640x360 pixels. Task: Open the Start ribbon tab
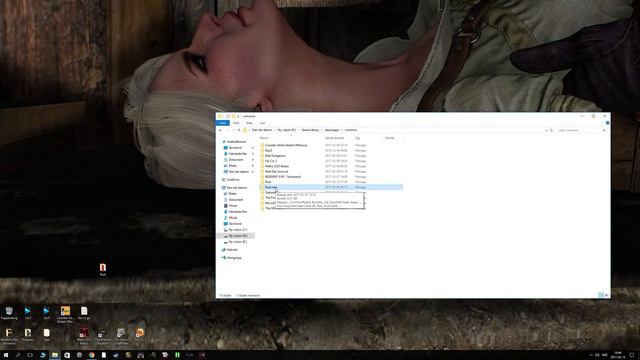[236, 123]
